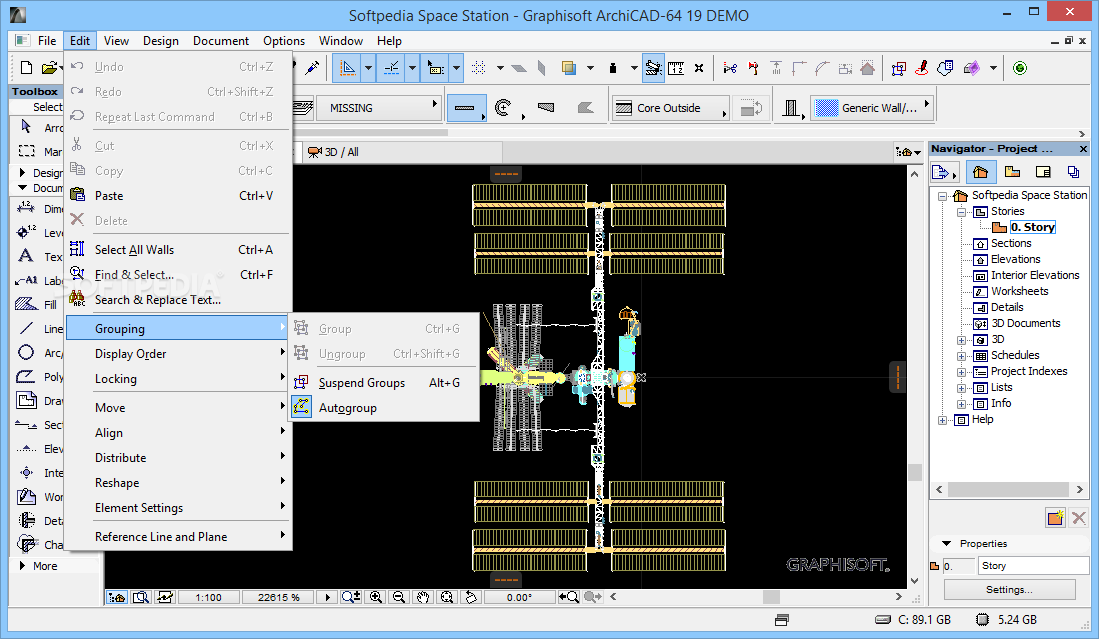This screenshot has height=639, width=1099.
Task: Select the trapezoid wall geometry icon
Action: (x=546, y=108)
